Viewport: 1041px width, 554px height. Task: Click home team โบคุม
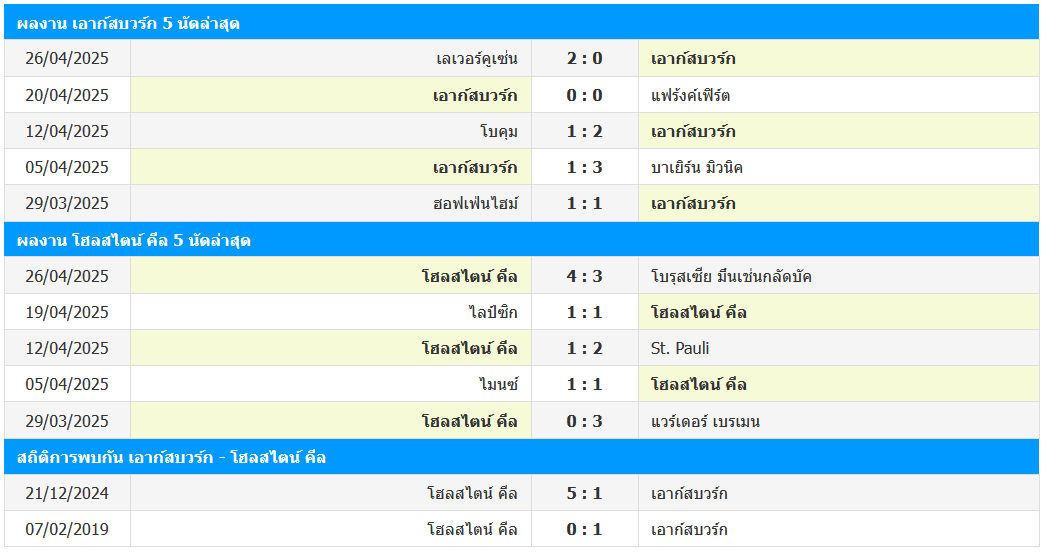[498, 132]
